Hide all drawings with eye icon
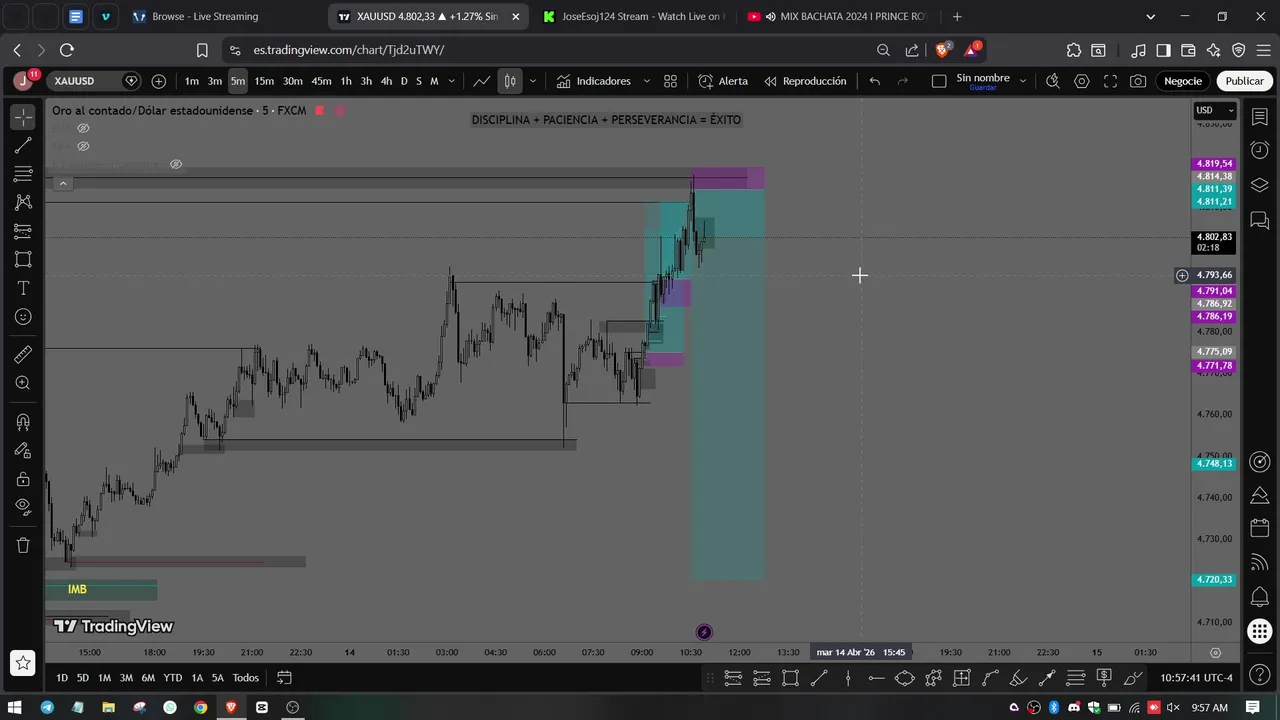 pyautogui.click(x=23, y=507)
